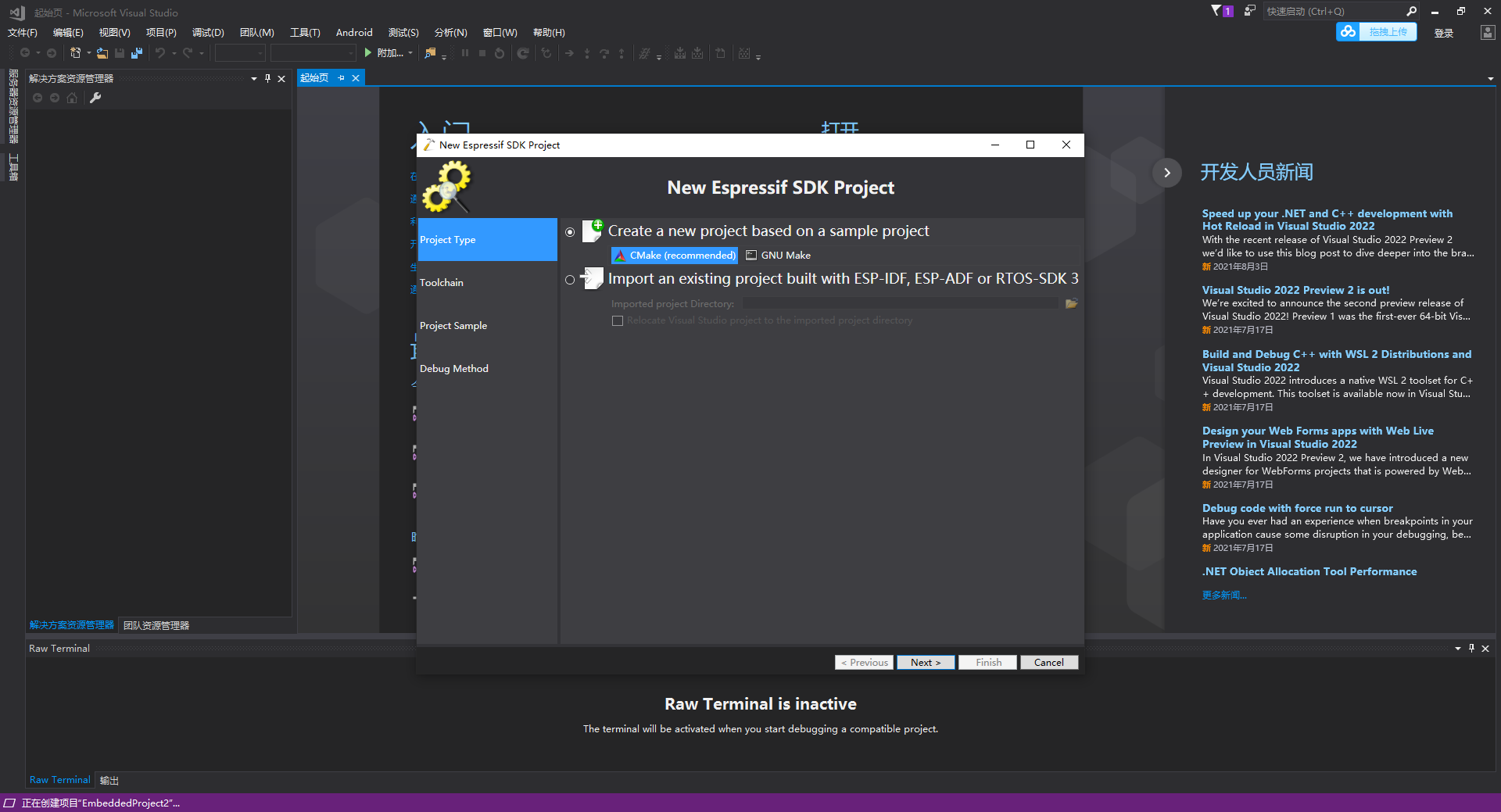This screenshot has width=1501, height=812.
Task: Open the Android menu
Action: (354, 32)
